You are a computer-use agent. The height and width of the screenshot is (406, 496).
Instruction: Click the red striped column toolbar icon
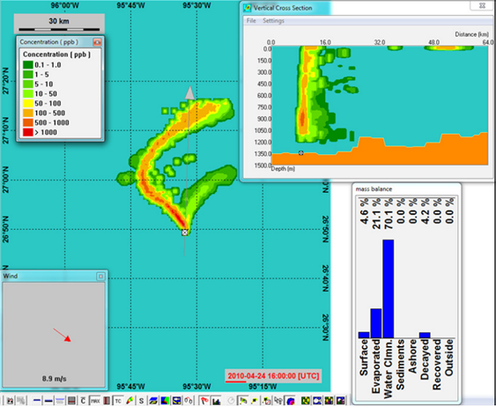[107, 401]
